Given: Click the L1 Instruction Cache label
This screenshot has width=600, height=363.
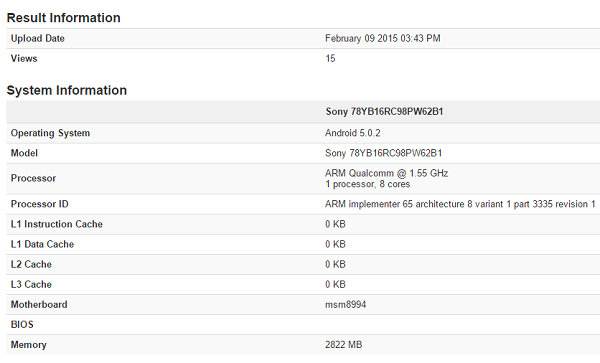Looking at the screenshot, I should pos(57,224).
